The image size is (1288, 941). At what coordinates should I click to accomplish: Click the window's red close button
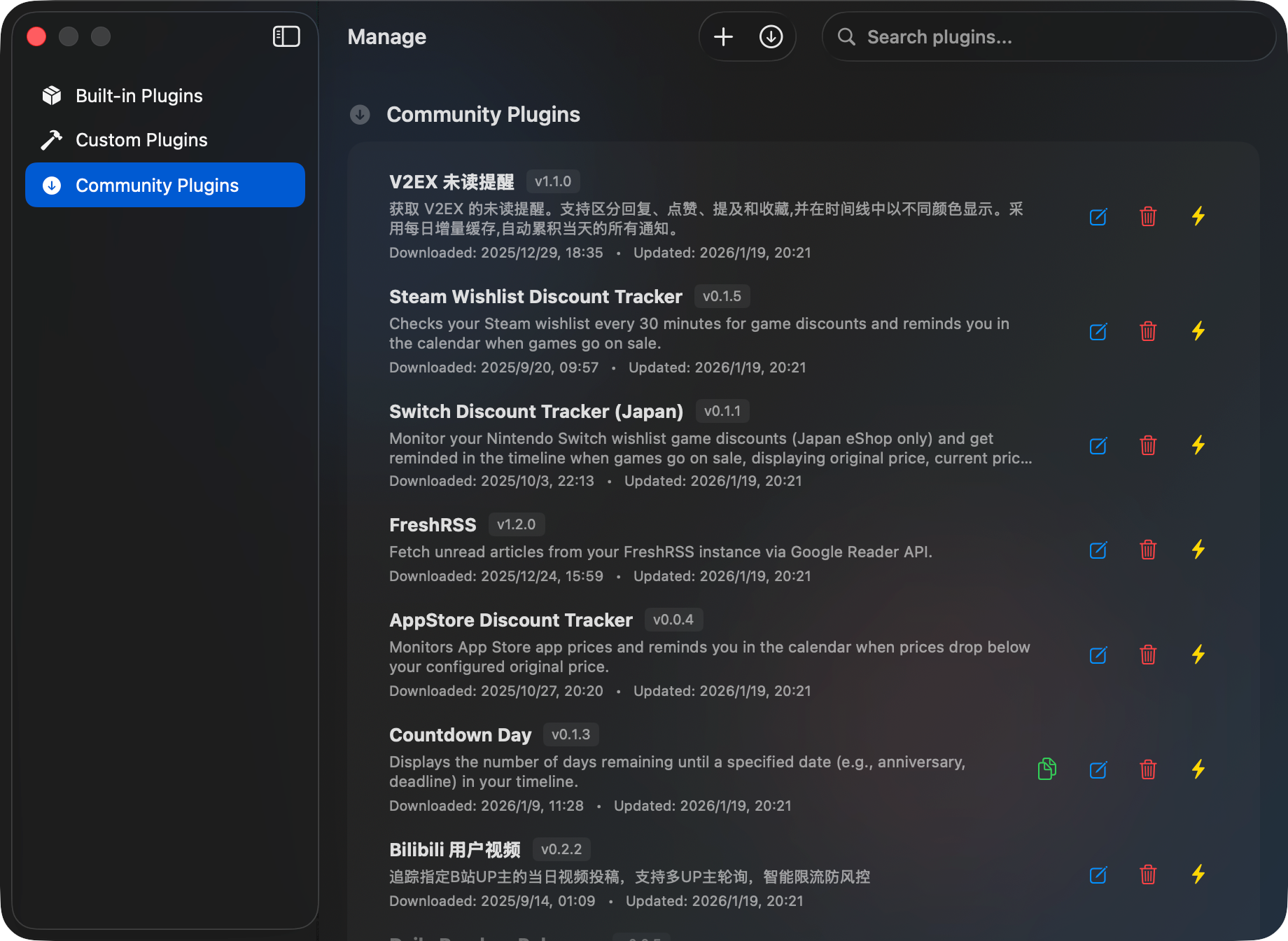[x=36, y=36]
